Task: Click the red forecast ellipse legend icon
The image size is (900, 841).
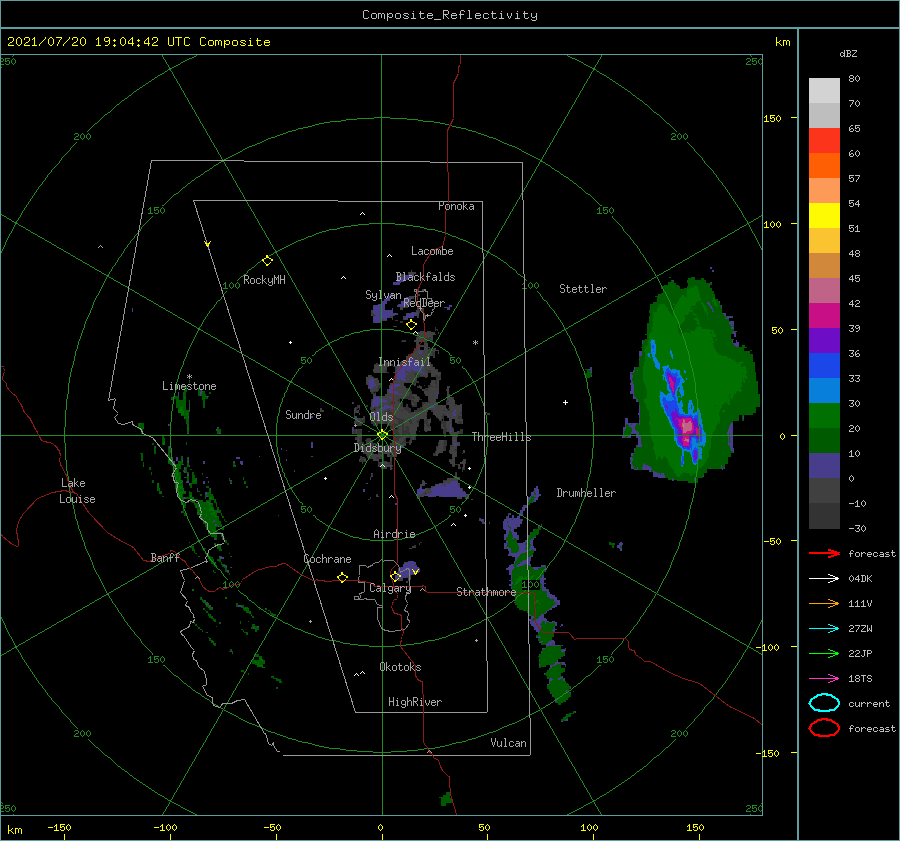Action: pos(824,728)
